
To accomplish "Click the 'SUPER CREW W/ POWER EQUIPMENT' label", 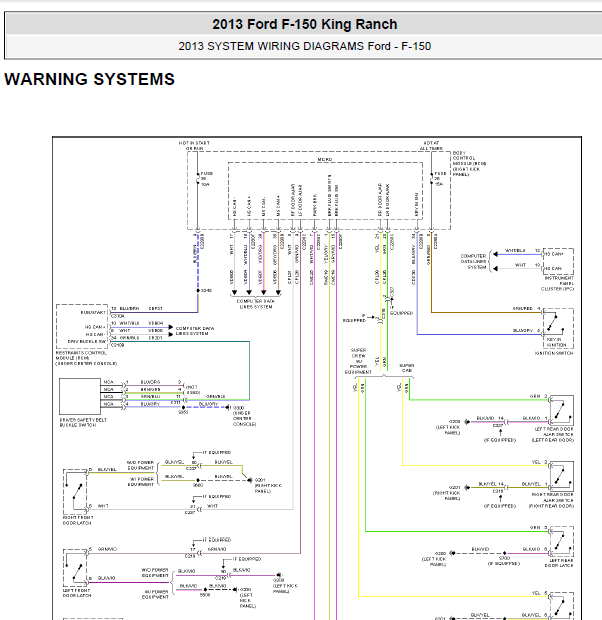I will click(358, 361).
